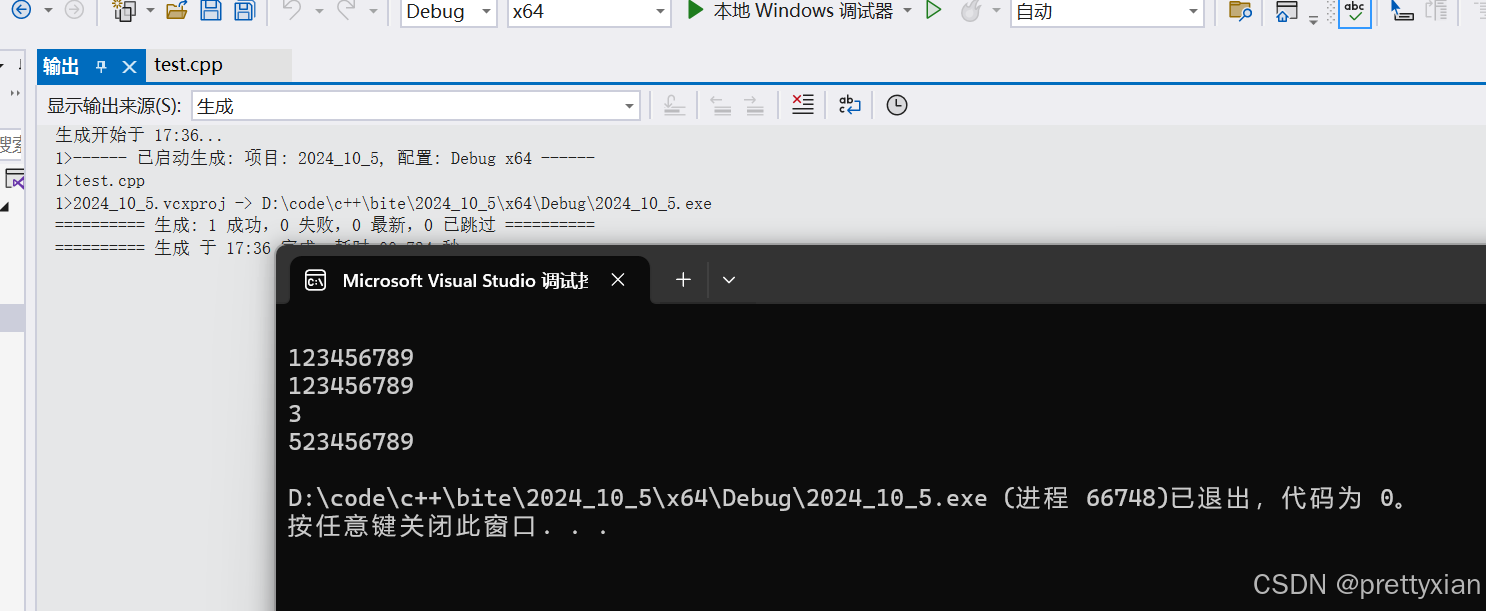This screenshot has height=611, width=1486.
Task: Toggle the pin on the 输出 panel tab
Action: tap(101, 67)
